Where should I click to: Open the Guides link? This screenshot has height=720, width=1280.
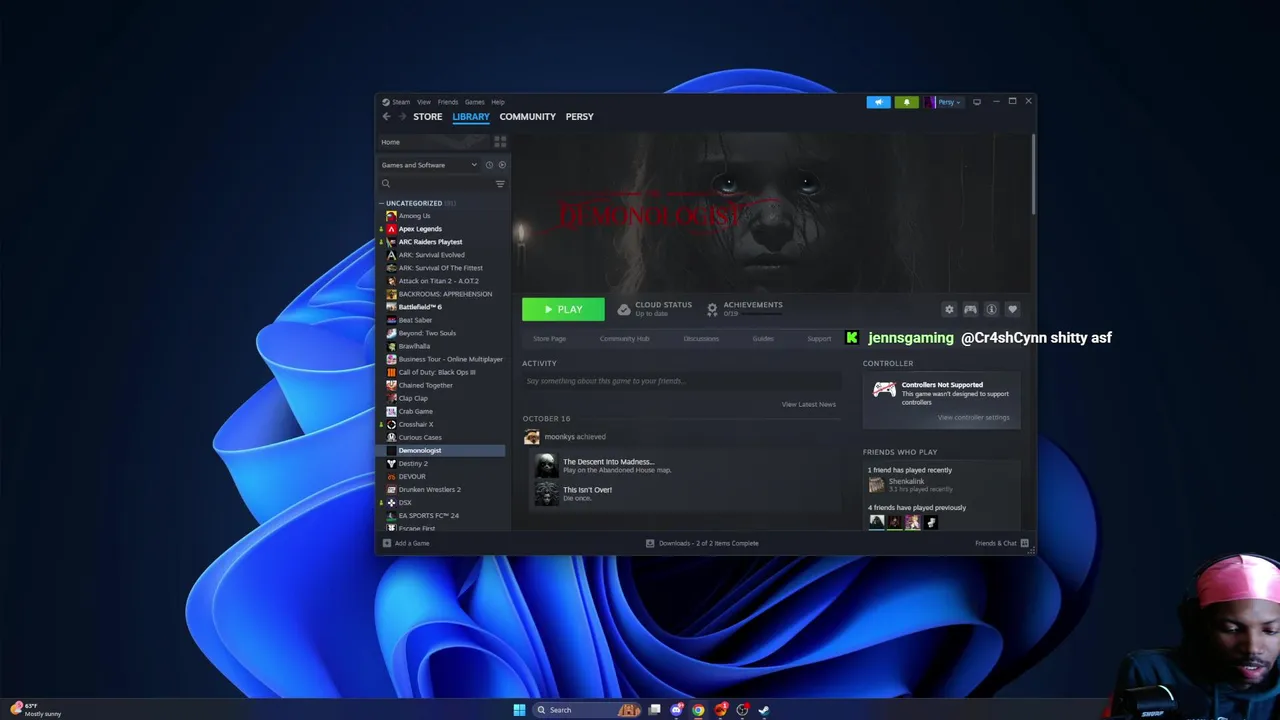tap(763, 339)
